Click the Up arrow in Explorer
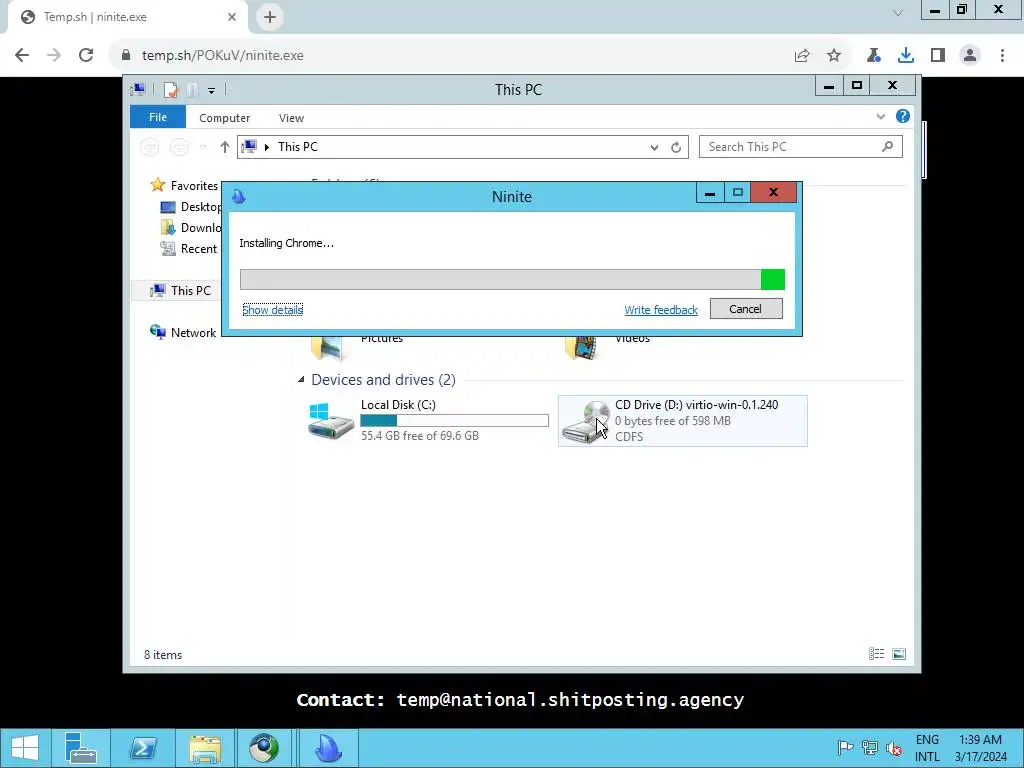This screenshot has height=768, width=1024. pos(225,147)
